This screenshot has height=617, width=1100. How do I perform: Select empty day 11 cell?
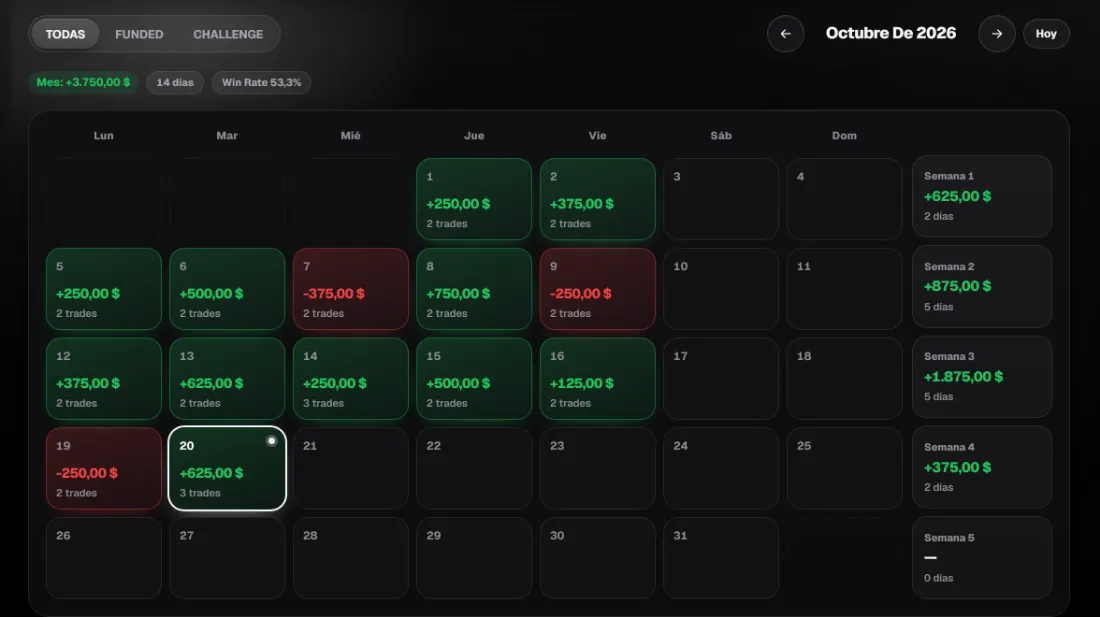tap(844, 289)
